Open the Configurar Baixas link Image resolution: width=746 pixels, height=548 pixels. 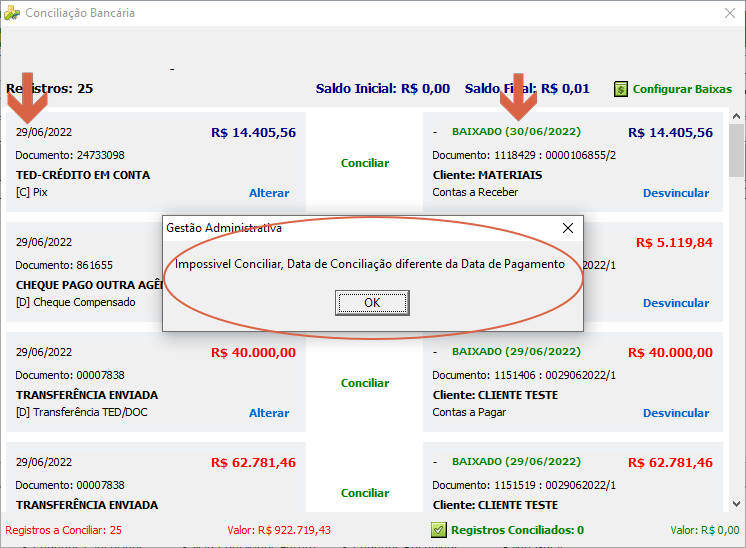pos(682,89)
